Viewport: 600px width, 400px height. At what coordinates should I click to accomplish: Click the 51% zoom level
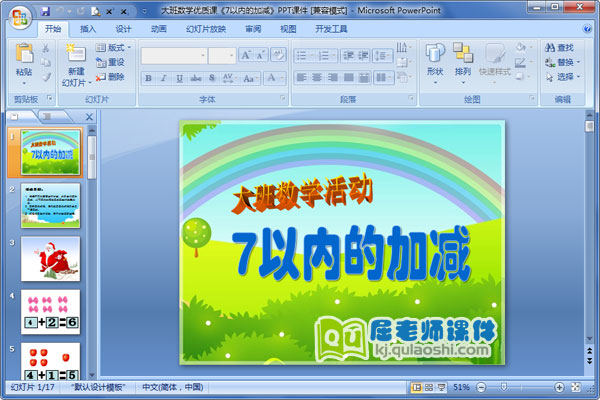click(461, 387)
